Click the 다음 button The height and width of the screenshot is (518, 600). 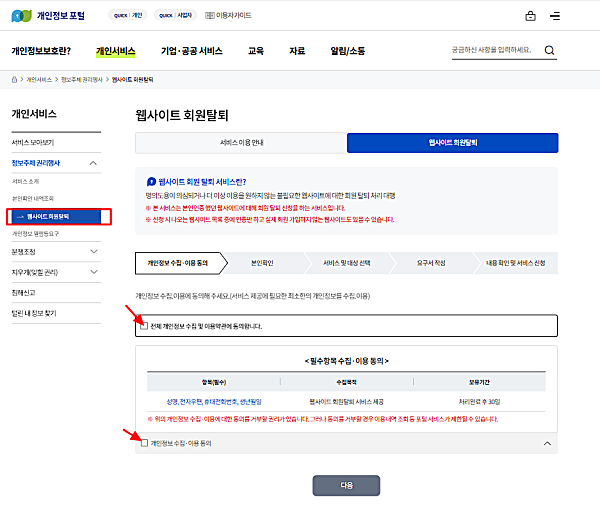tap(346, 485)
